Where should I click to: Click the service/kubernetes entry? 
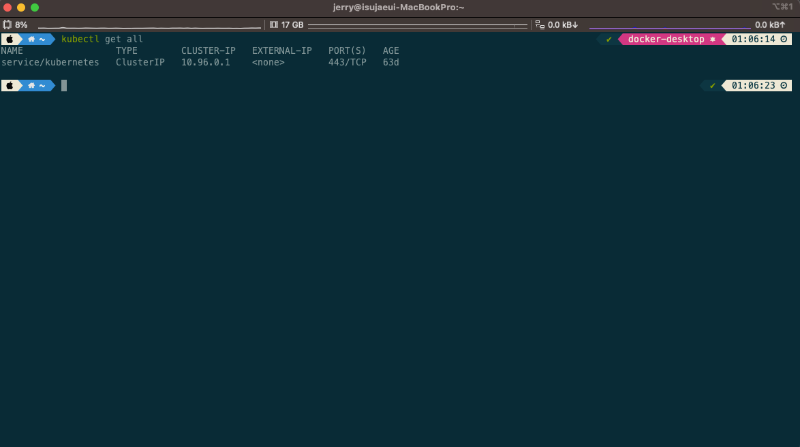coord(50,62)
